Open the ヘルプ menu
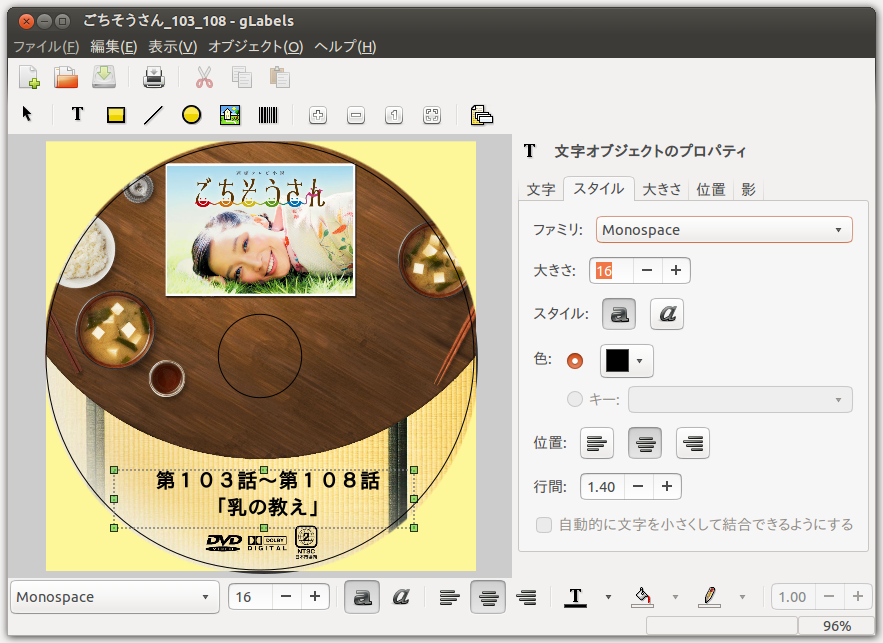The height and width of the screenshot is (643, 883). (345, 46)
